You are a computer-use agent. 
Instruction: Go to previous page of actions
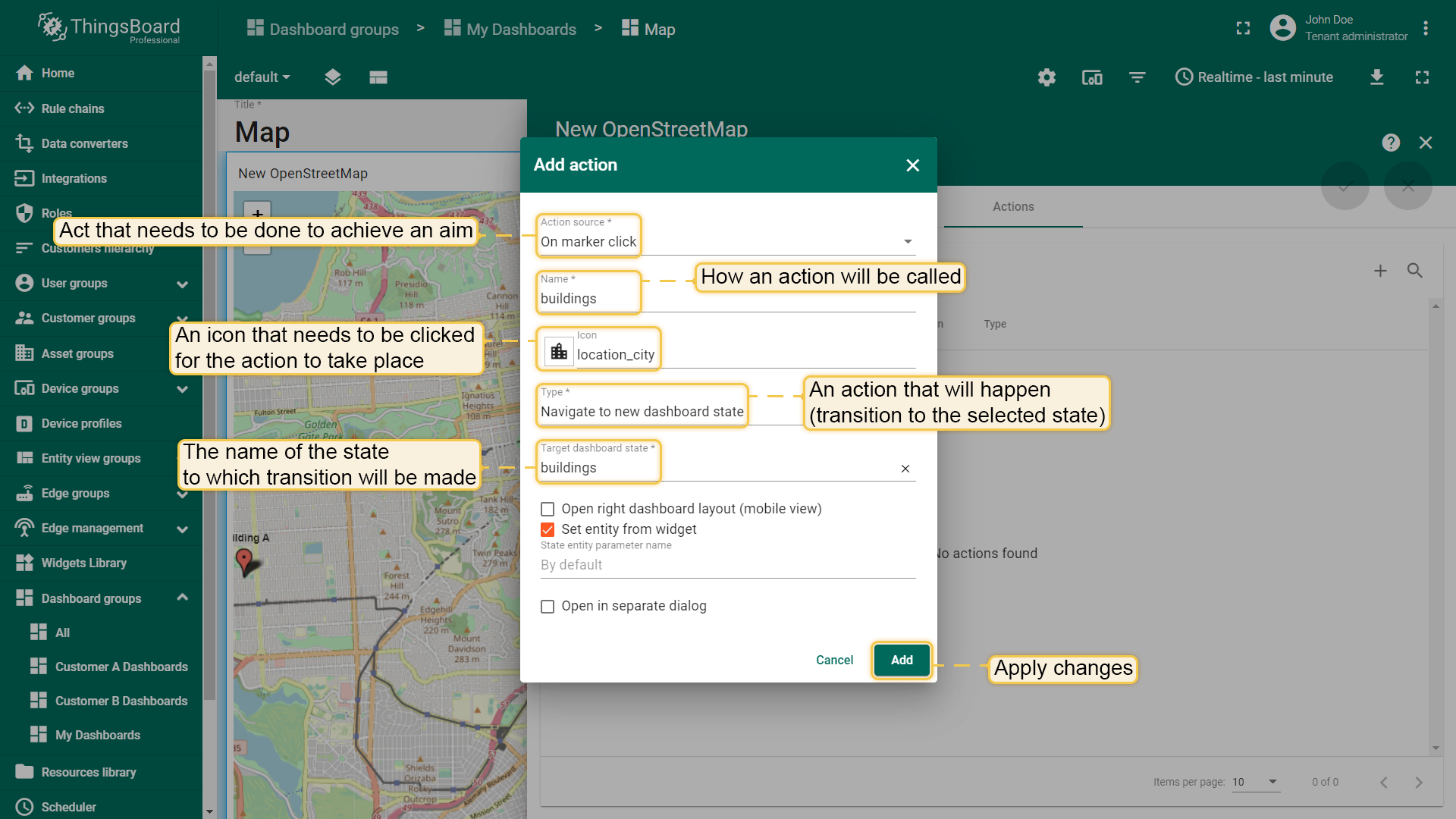tap(1384, 782)
